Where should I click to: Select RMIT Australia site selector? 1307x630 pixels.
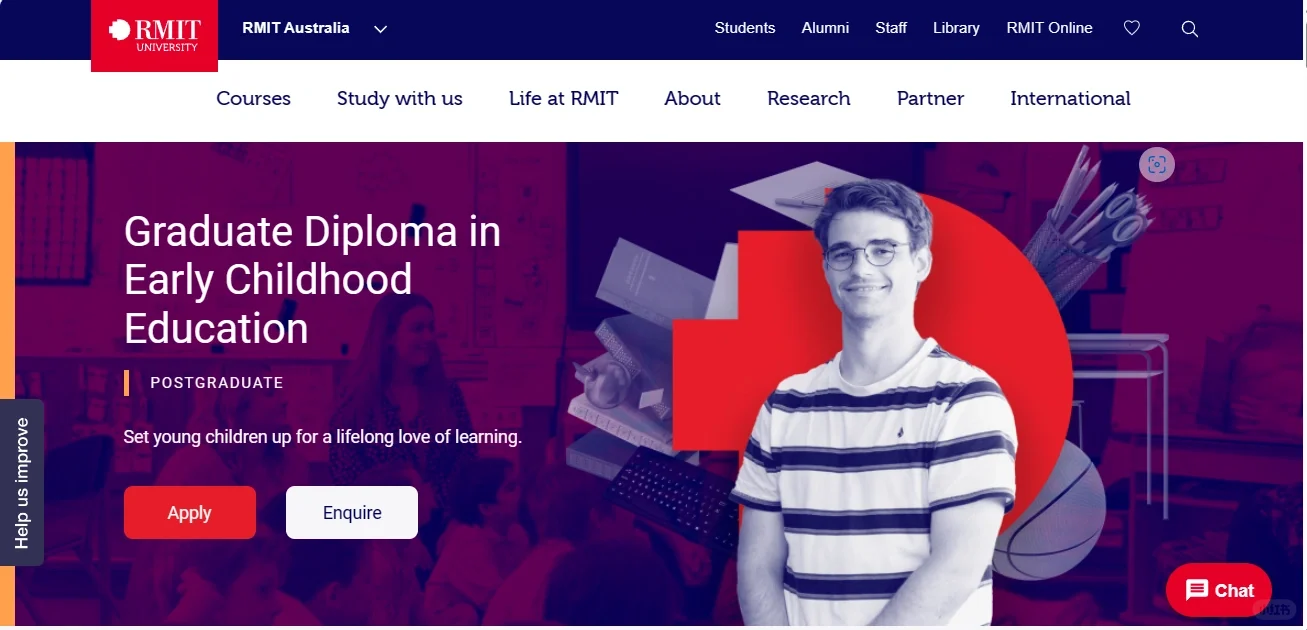296,28
